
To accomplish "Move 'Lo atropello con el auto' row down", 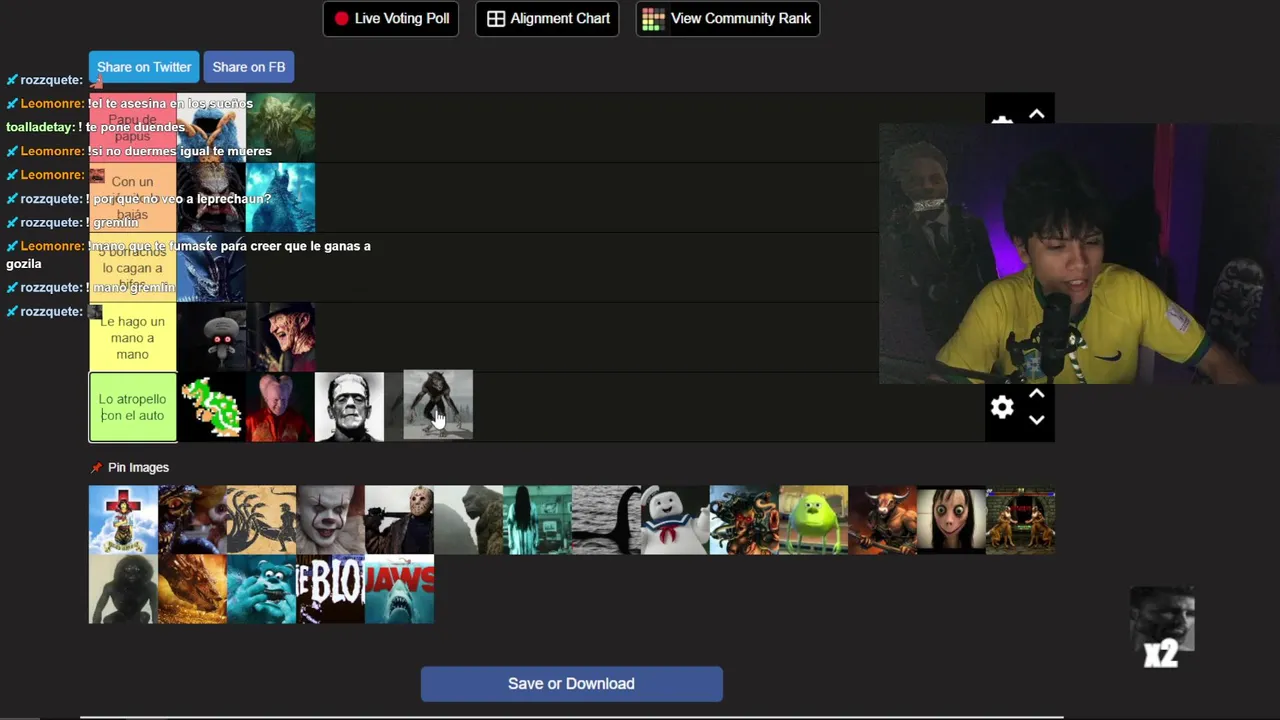I will pos(1037,420).
